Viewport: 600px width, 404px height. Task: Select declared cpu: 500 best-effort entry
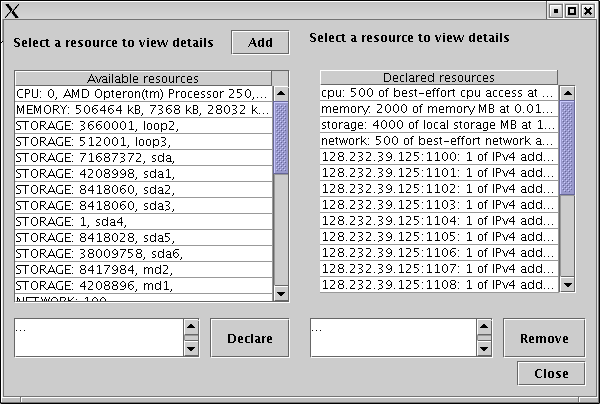(438, 93)
